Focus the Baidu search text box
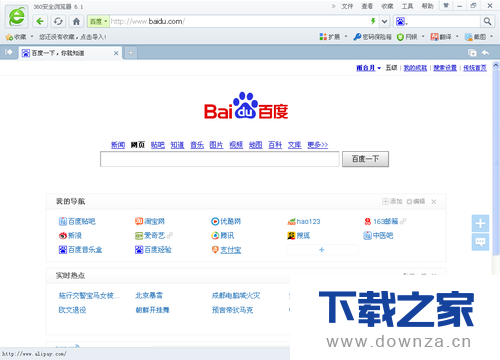The height and width of the screenshot is (360, 500). 220,159
